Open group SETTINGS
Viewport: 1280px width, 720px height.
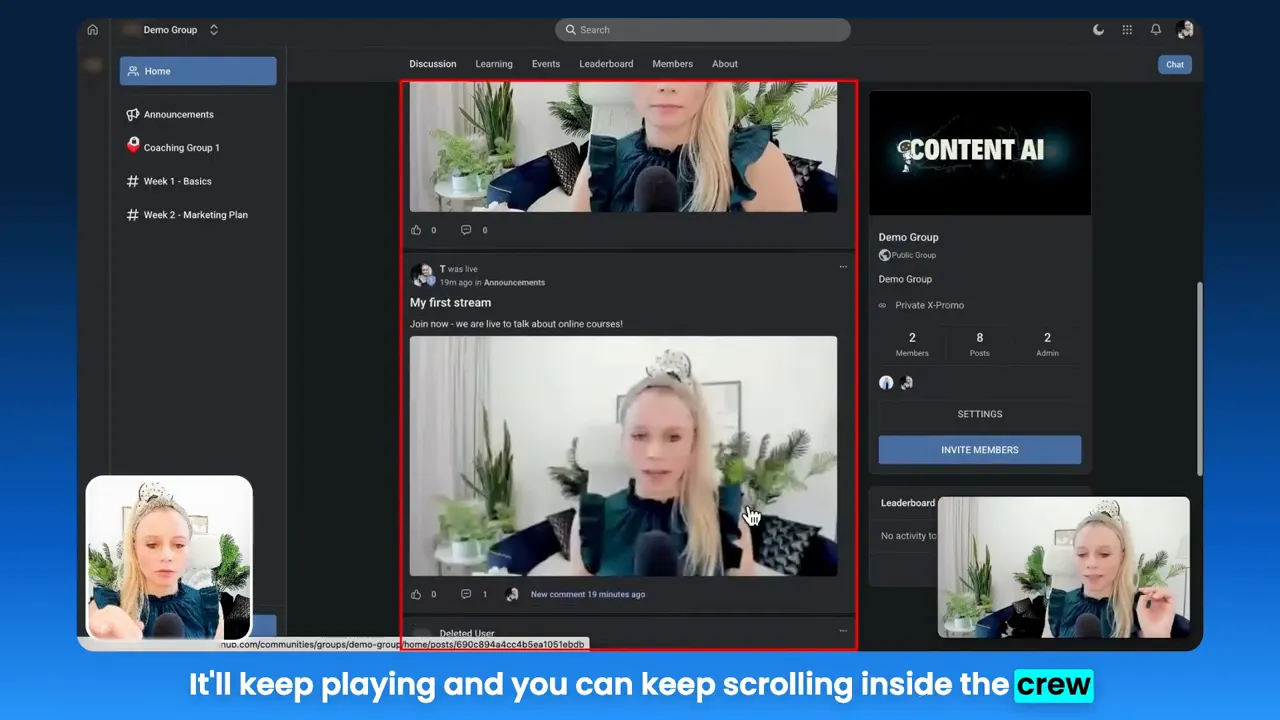tap(980, 414)
